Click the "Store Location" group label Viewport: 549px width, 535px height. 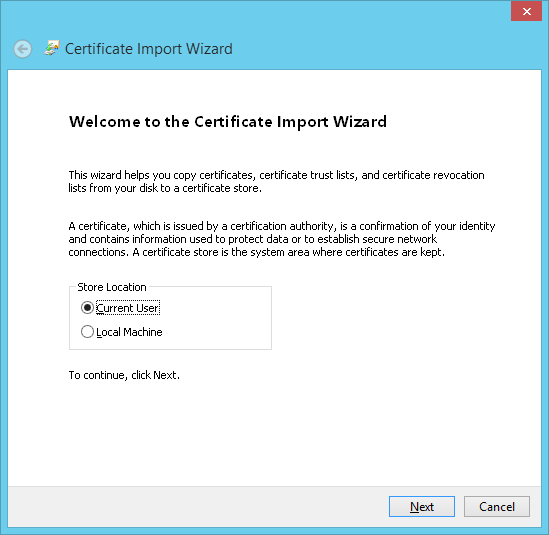pos(112,287)
